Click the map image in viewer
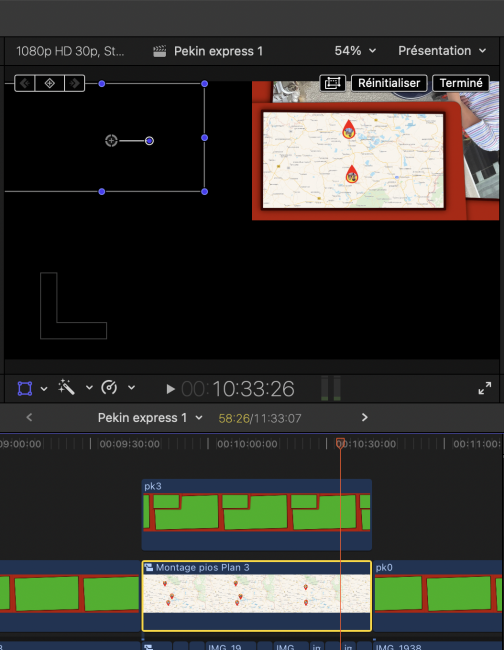The image size is (504, 650). (353, 160)
